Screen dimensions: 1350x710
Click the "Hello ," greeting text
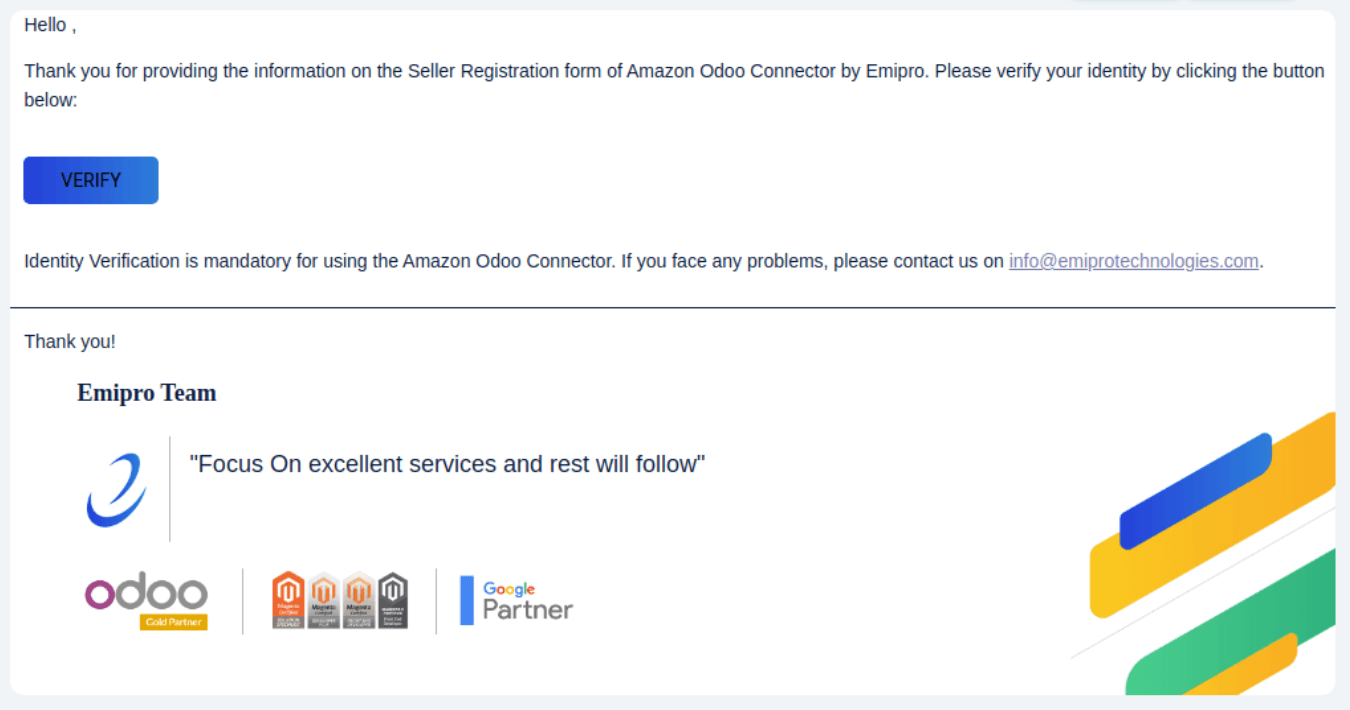pyautogui.click(x=50, y=25)
